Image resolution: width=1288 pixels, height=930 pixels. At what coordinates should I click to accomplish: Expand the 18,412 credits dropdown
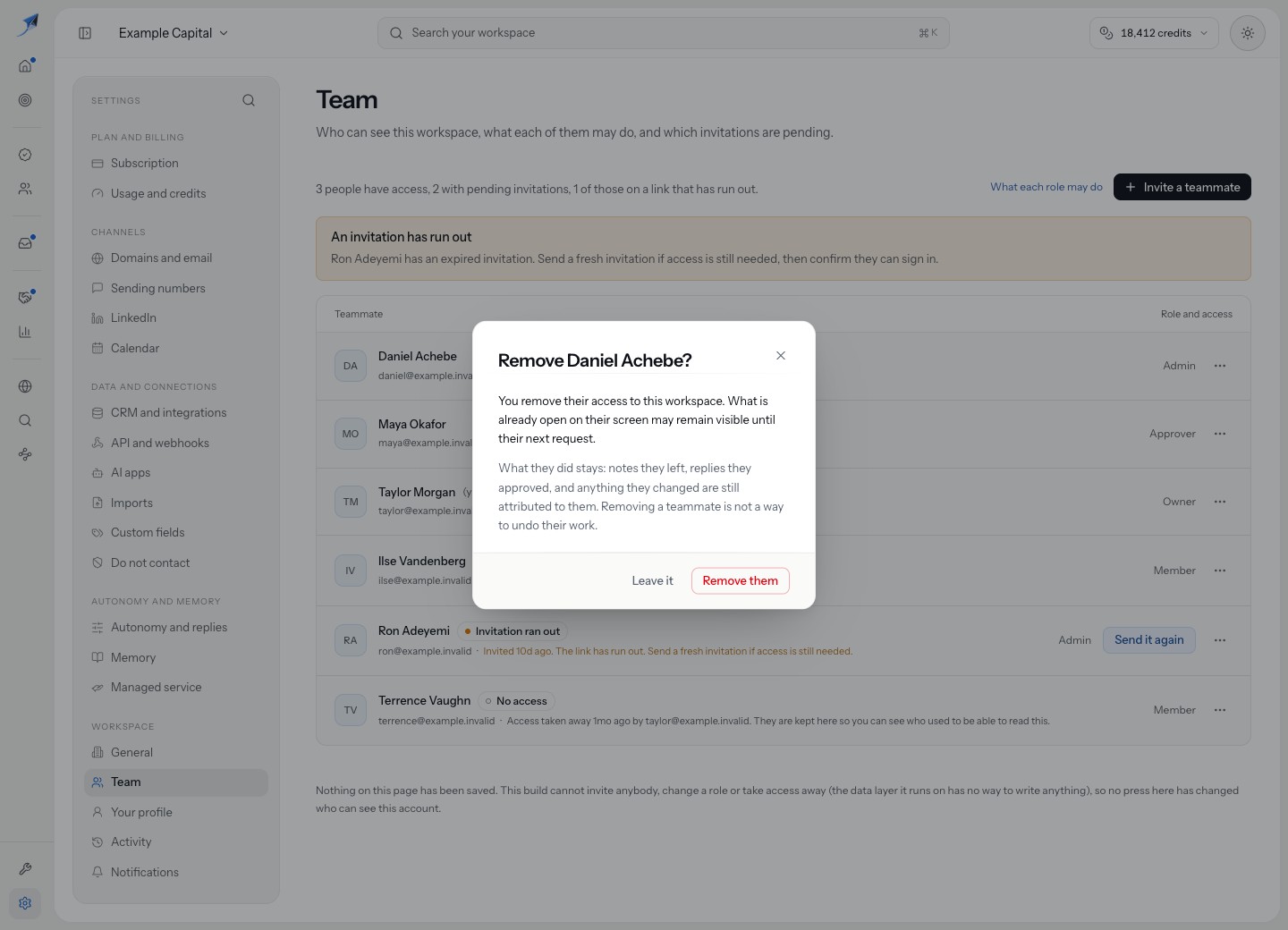click(1154, 33)
